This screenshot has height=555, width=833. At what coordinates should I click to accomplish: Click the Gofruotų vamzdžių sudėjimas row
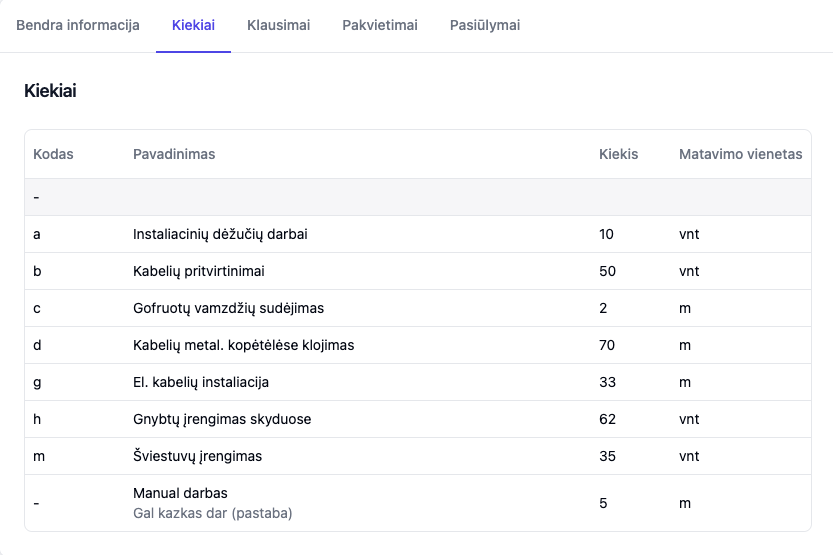[x=418, y=308]
